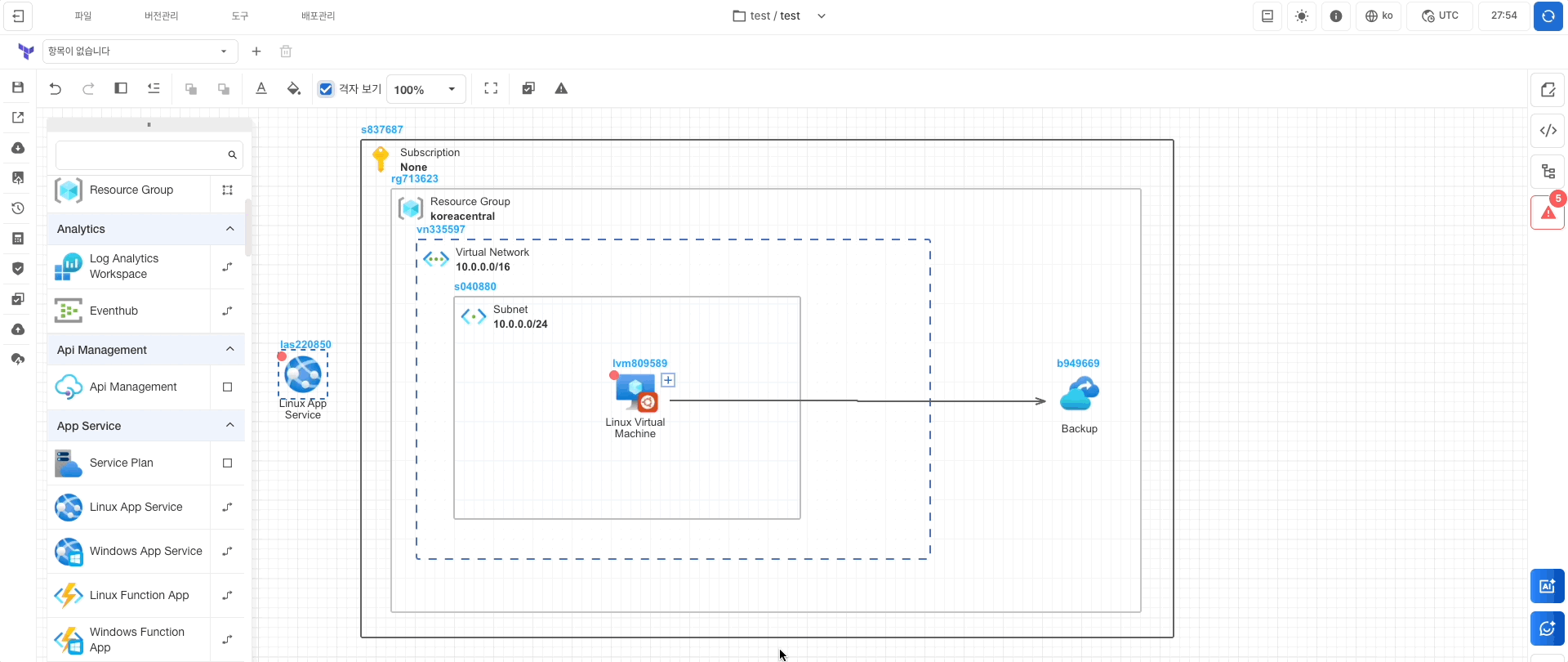Click the fullscreen icon in toolbar
Image resolution: width=1568 pixels, height=662 pixels.
point(491,89)
